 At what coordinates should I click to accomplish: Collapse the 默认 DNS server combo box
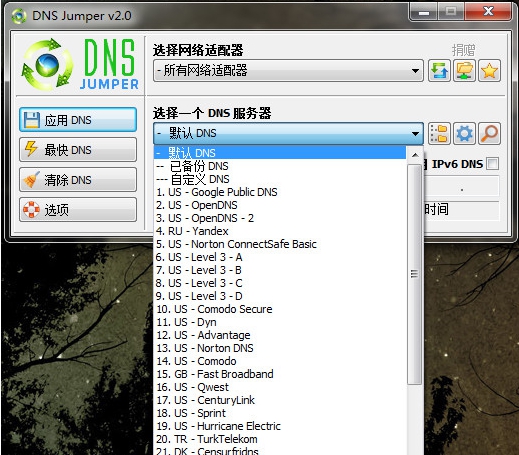288,133
